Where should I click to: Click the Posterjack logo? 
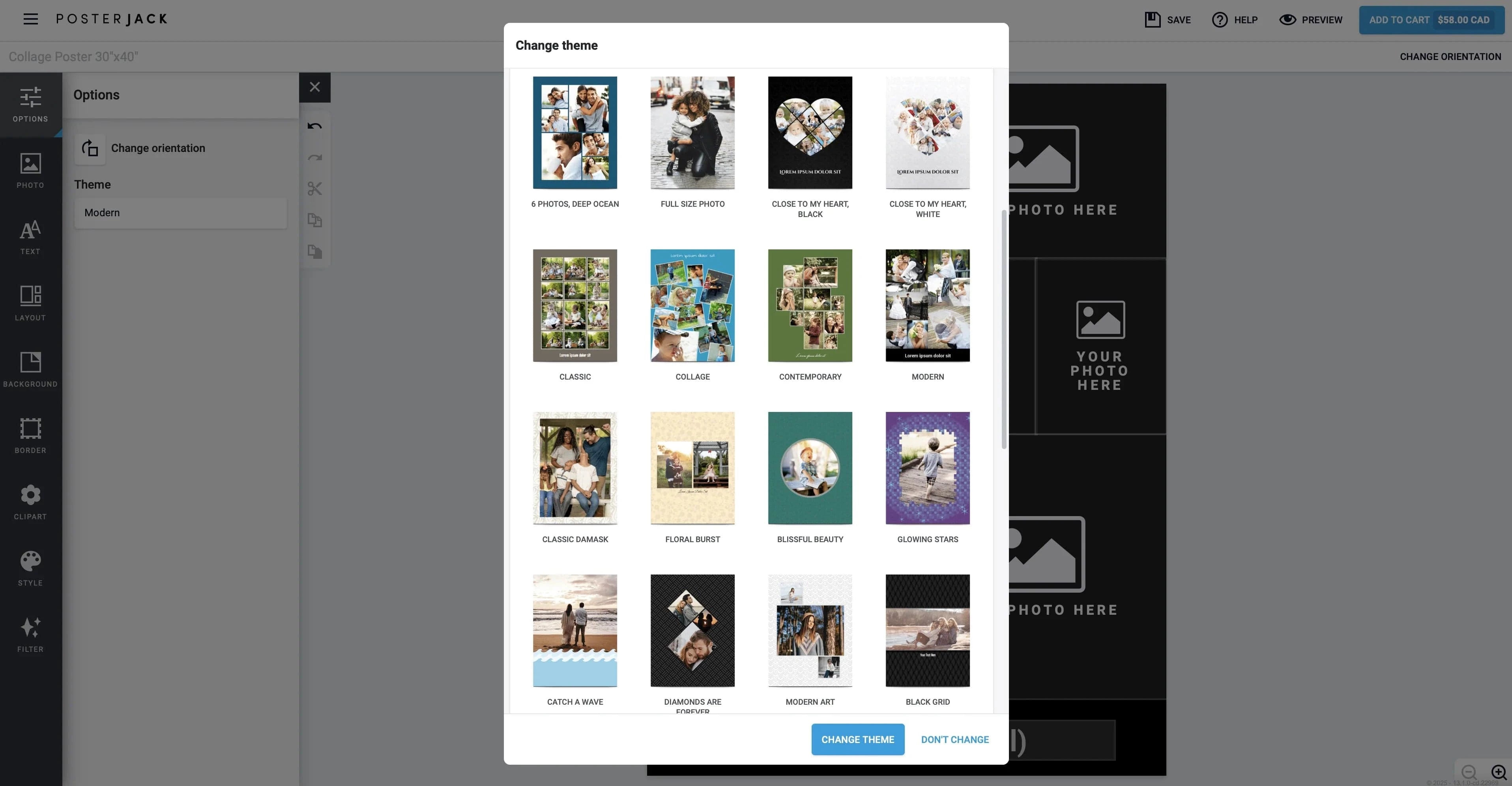pos(112,19)
